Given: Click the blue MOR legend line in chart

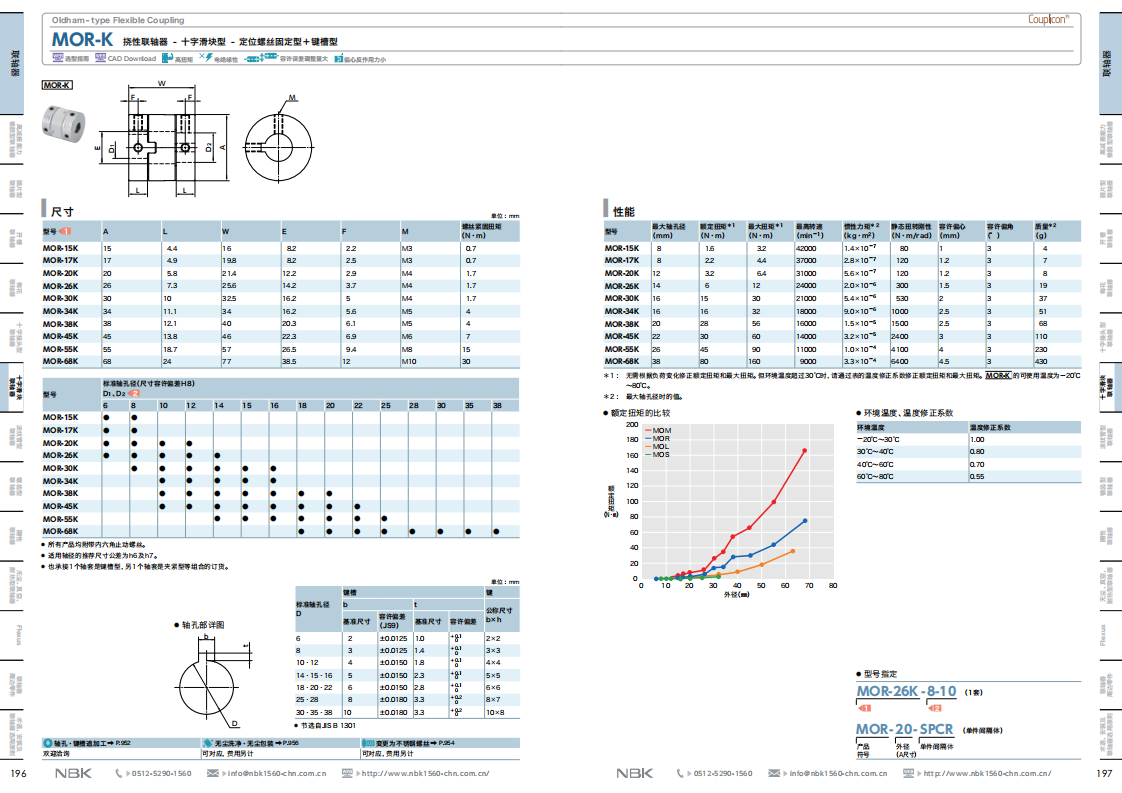Looking at the screenshot, I should [x=648, y=439].
